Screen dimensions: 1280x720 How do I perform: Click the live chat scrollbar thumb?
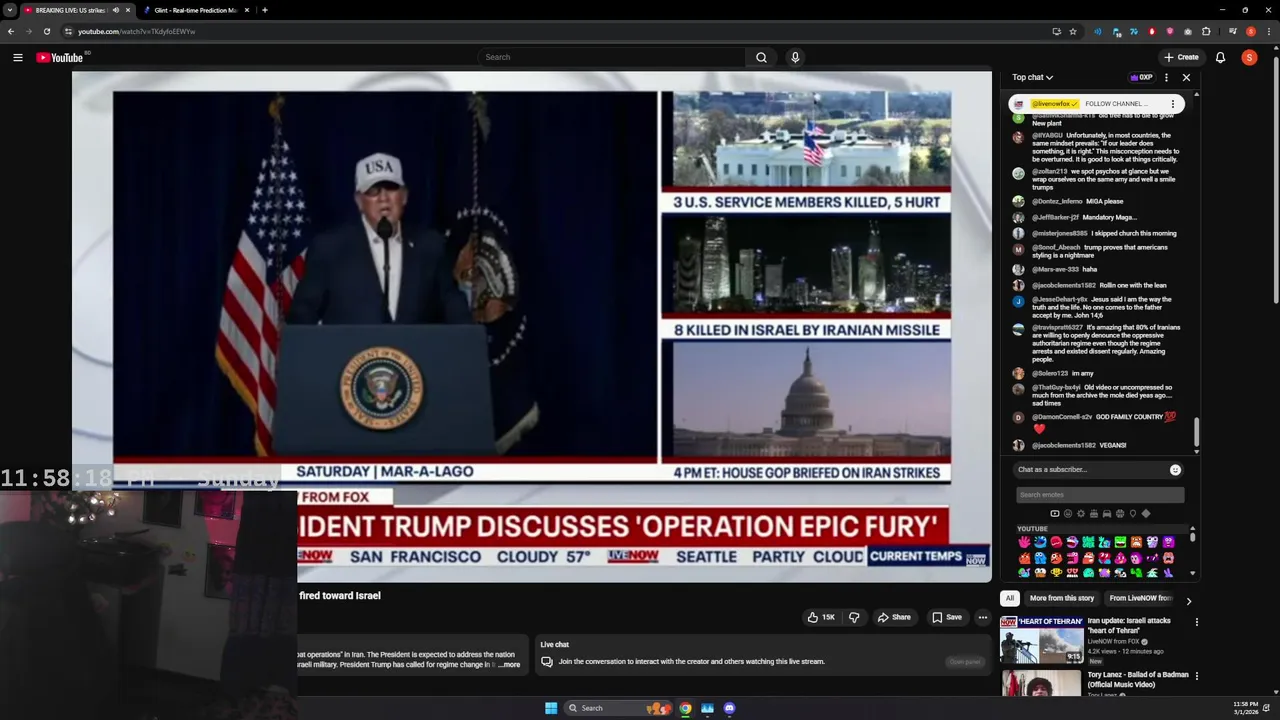pyautogui.click(x=1196, y=432)
